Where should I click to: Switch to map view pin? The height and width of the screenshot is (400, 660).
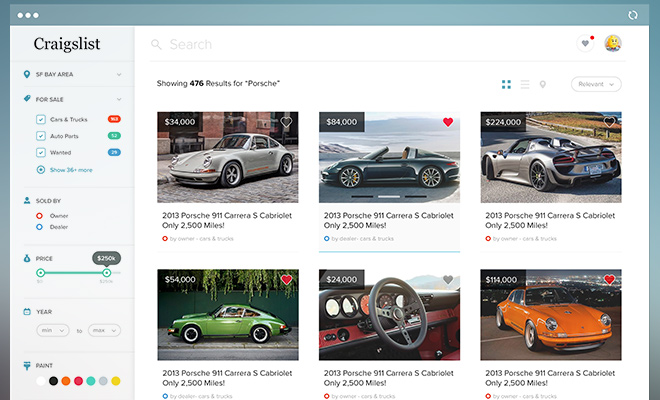(543, 84)
